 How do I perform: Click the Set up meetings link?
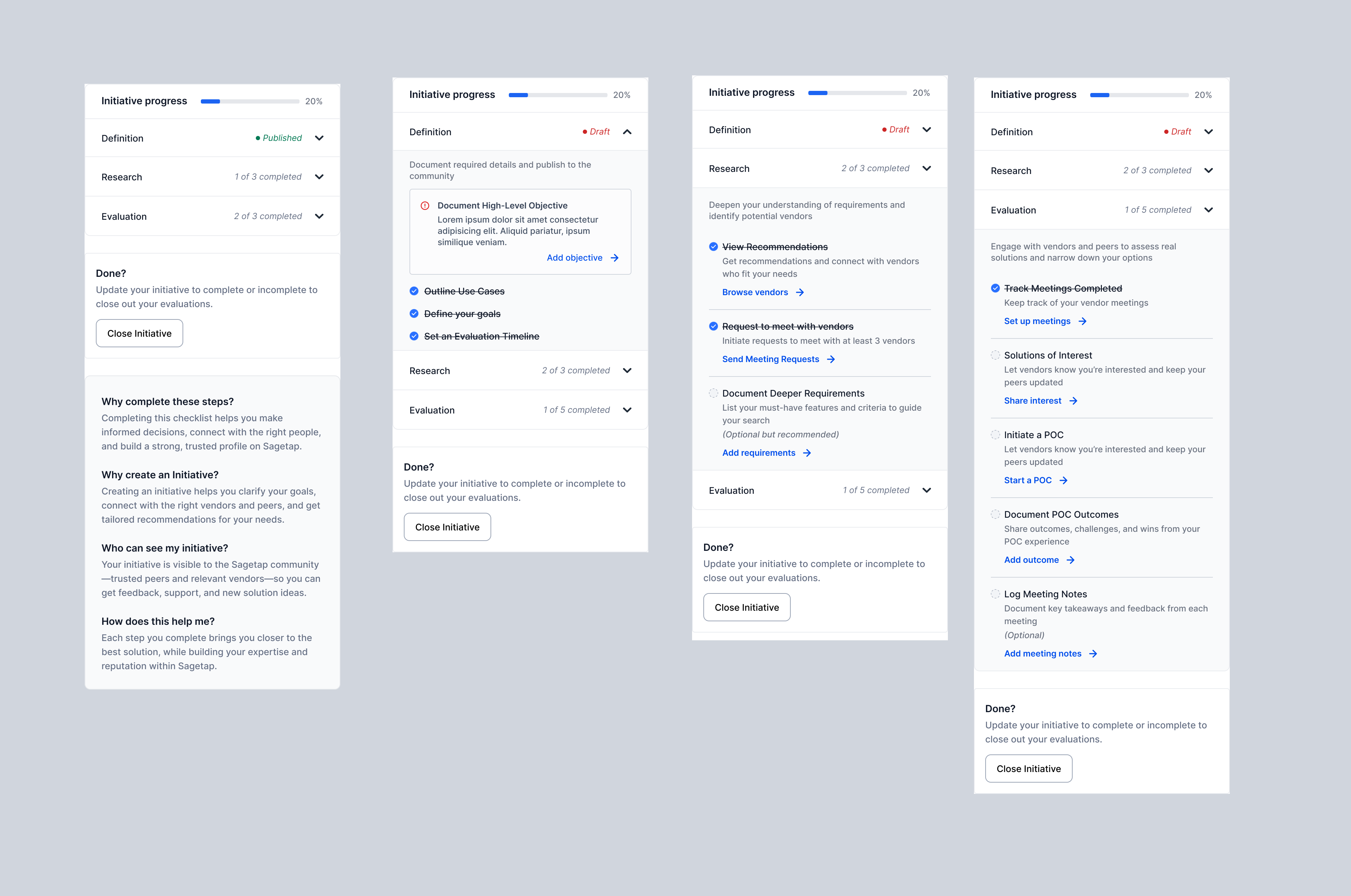[x=1037, y=321]
